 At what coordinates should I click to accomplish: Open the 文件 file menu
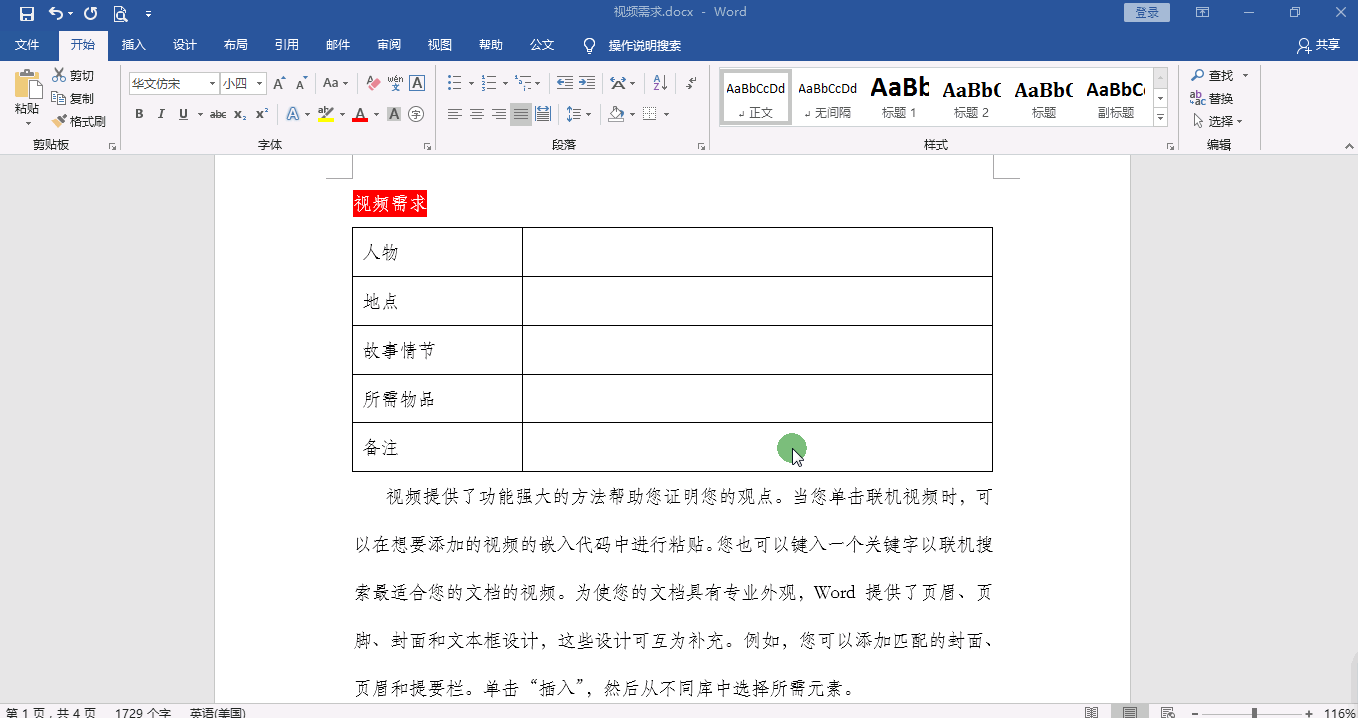coord(27,45)
